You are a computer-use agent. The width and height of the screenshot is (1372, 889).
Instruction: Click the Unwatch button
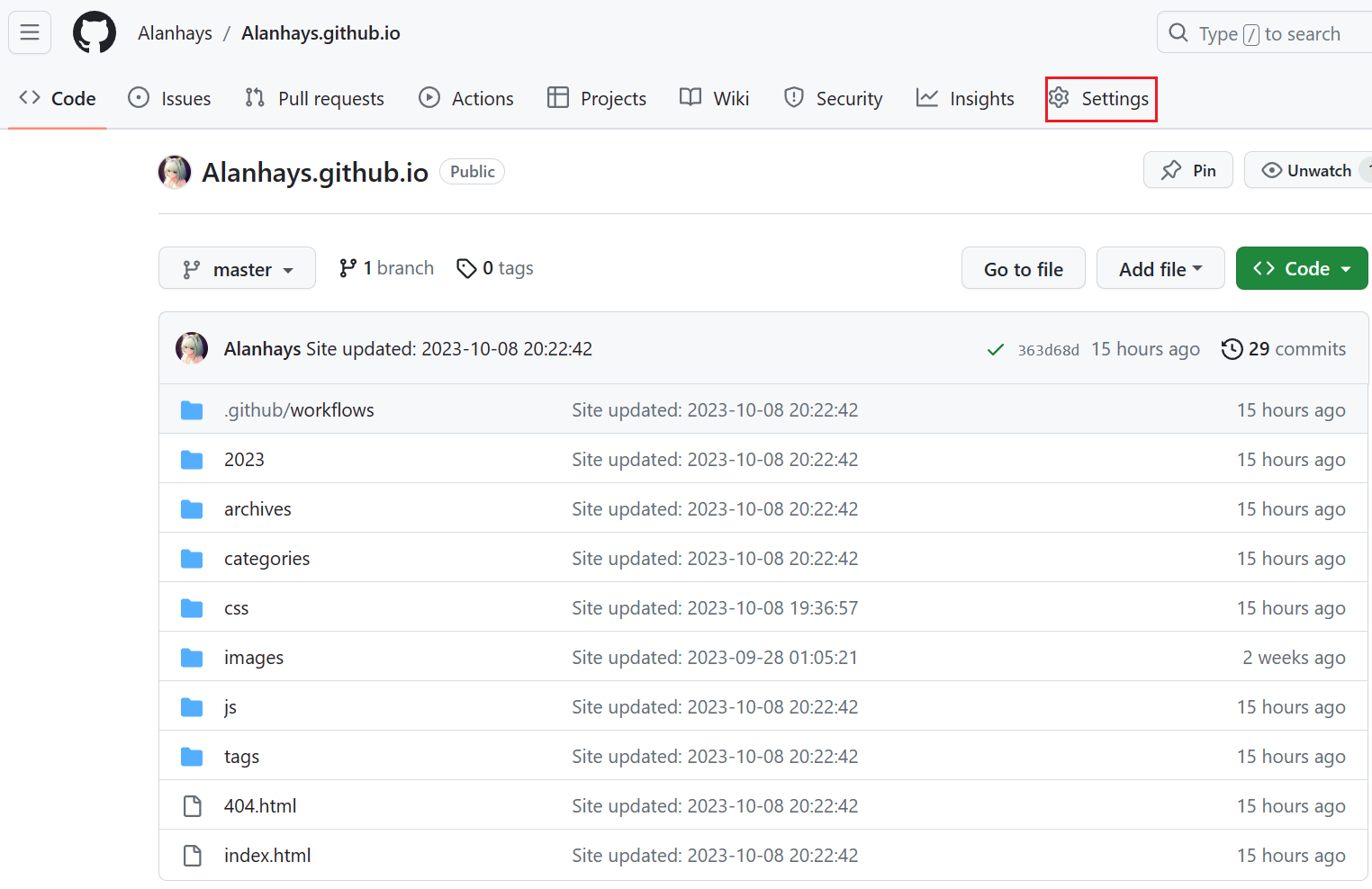pos(1308,170)
